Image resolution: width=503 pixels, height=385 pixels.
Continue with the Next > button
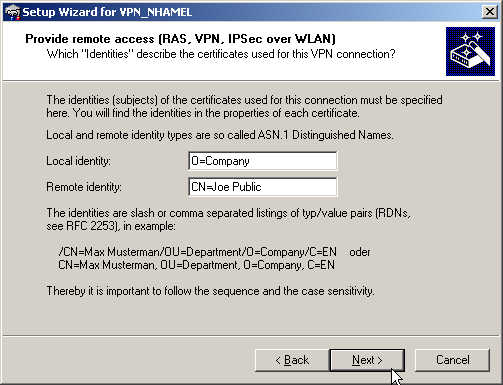click(367, 360)
